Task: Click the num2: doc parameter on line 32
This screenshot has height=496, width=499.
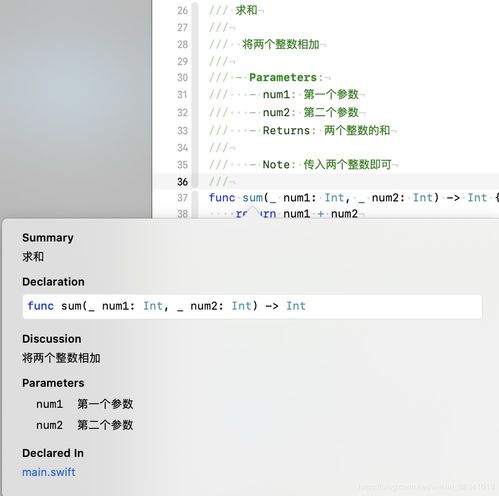Action: click(279, 112)
